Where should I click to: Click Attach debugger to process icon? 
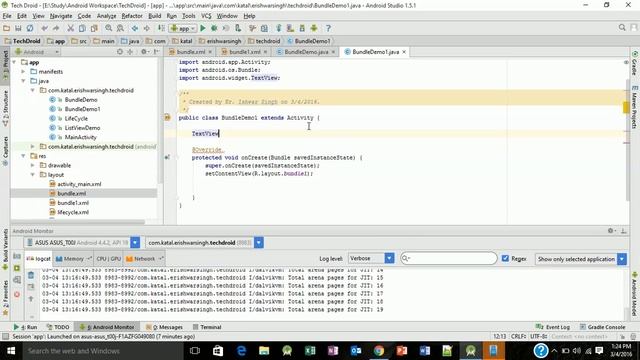tap(238, 28)
